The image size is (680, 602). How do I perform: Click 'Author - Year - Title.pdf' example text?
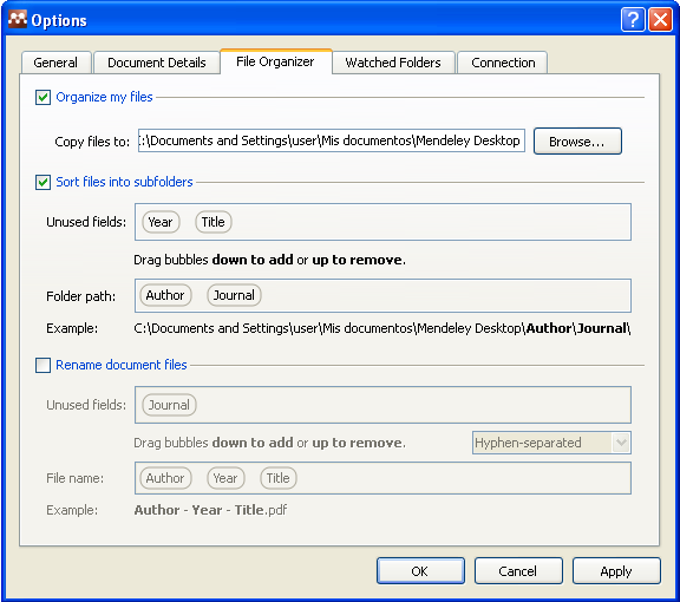[x=211, y=510]
